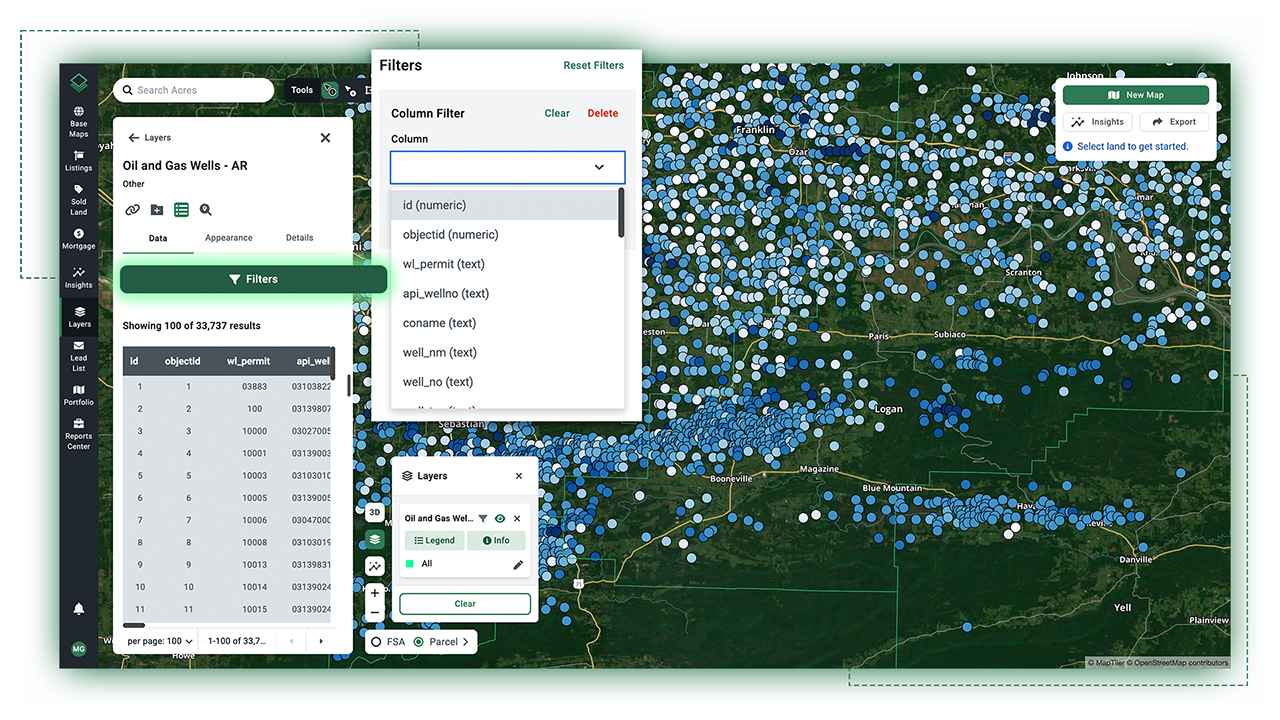Open the Lead List sidebar item
This screenshot has width=1280, height=720.
coord(79,356)
